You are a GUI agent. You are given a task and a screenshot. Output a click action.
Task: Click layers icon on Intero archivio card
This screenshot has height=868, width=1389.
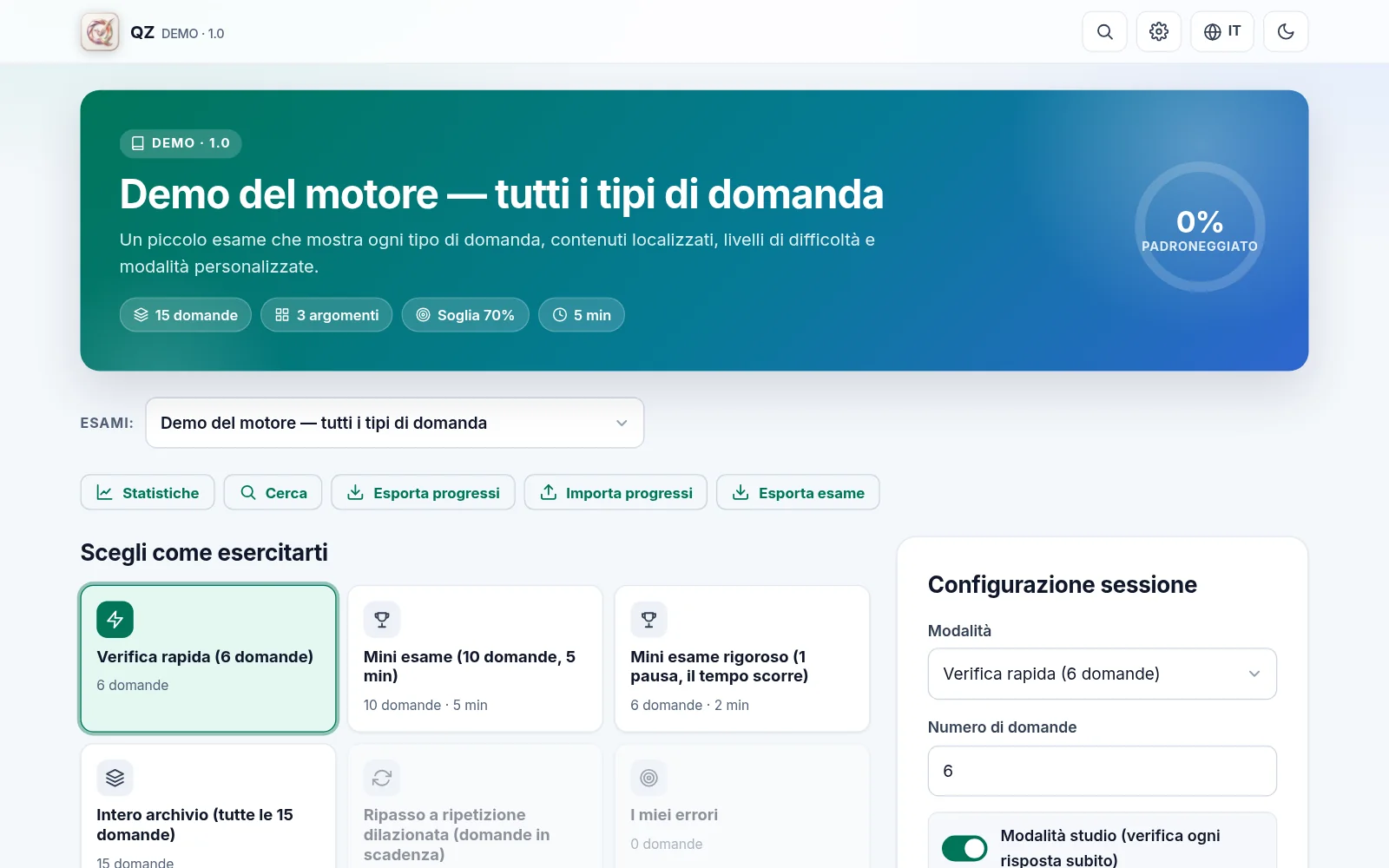click(x=115, y=778)
